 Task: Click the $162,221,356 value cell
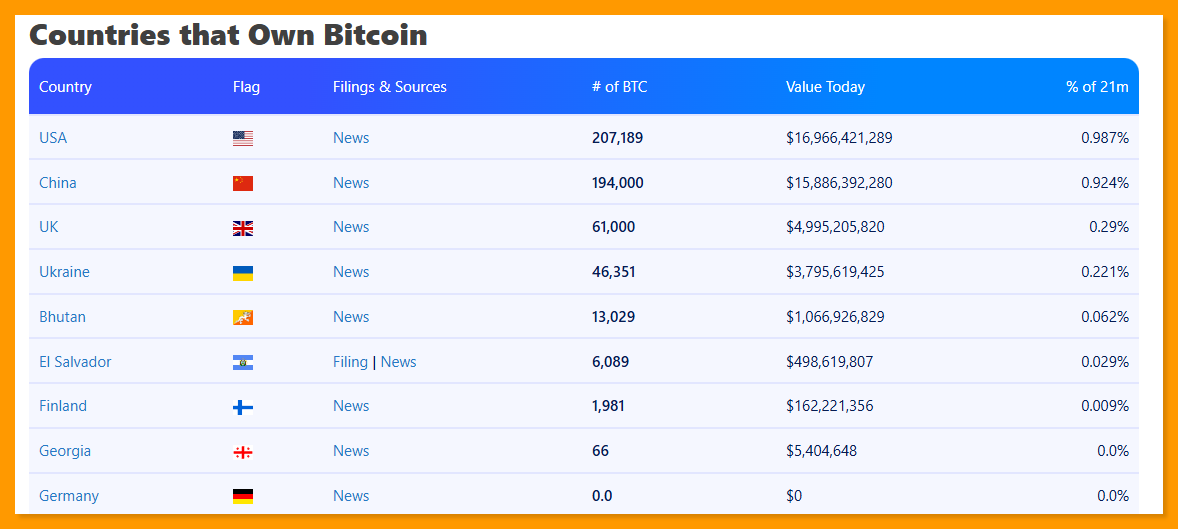coord(829,406)
